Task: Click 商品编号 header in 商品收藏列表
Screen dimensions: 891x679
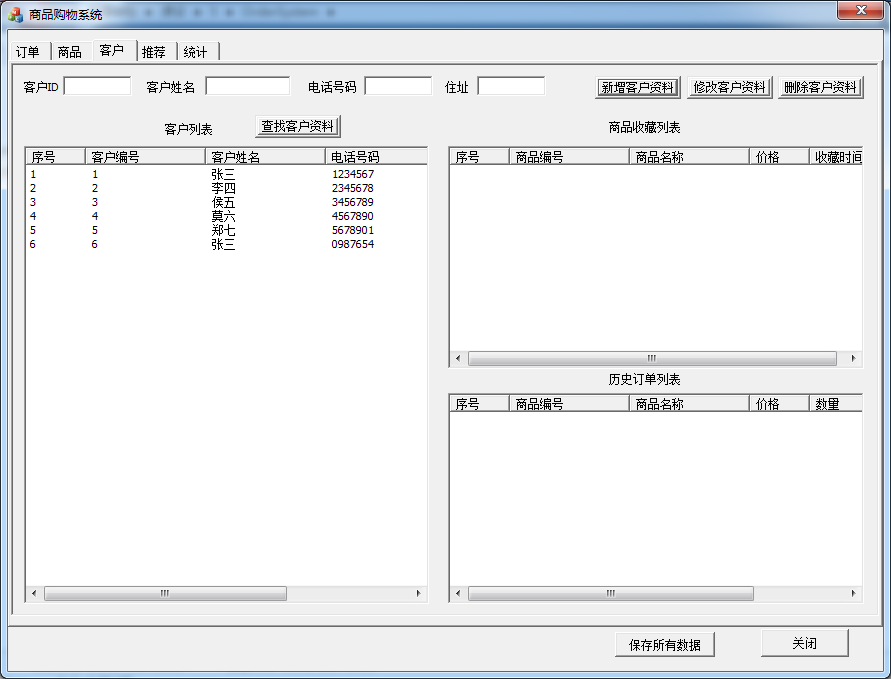Action: [569, 156]
